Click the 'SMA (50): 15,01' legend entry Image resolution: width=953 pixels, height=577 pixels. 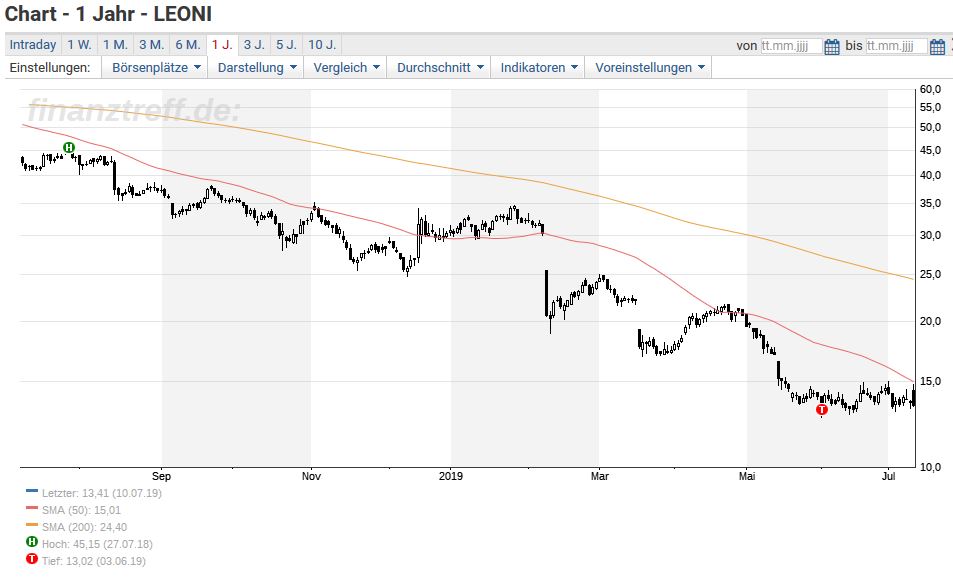[81, 510]
